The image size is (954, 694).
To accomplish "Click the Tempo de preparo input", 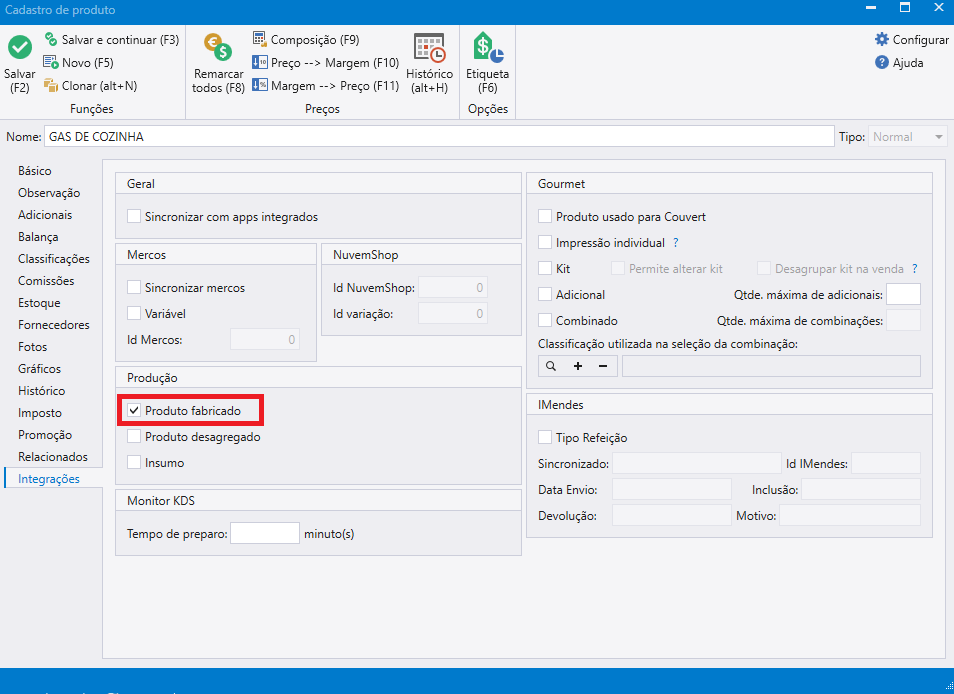I will (265, 533).
